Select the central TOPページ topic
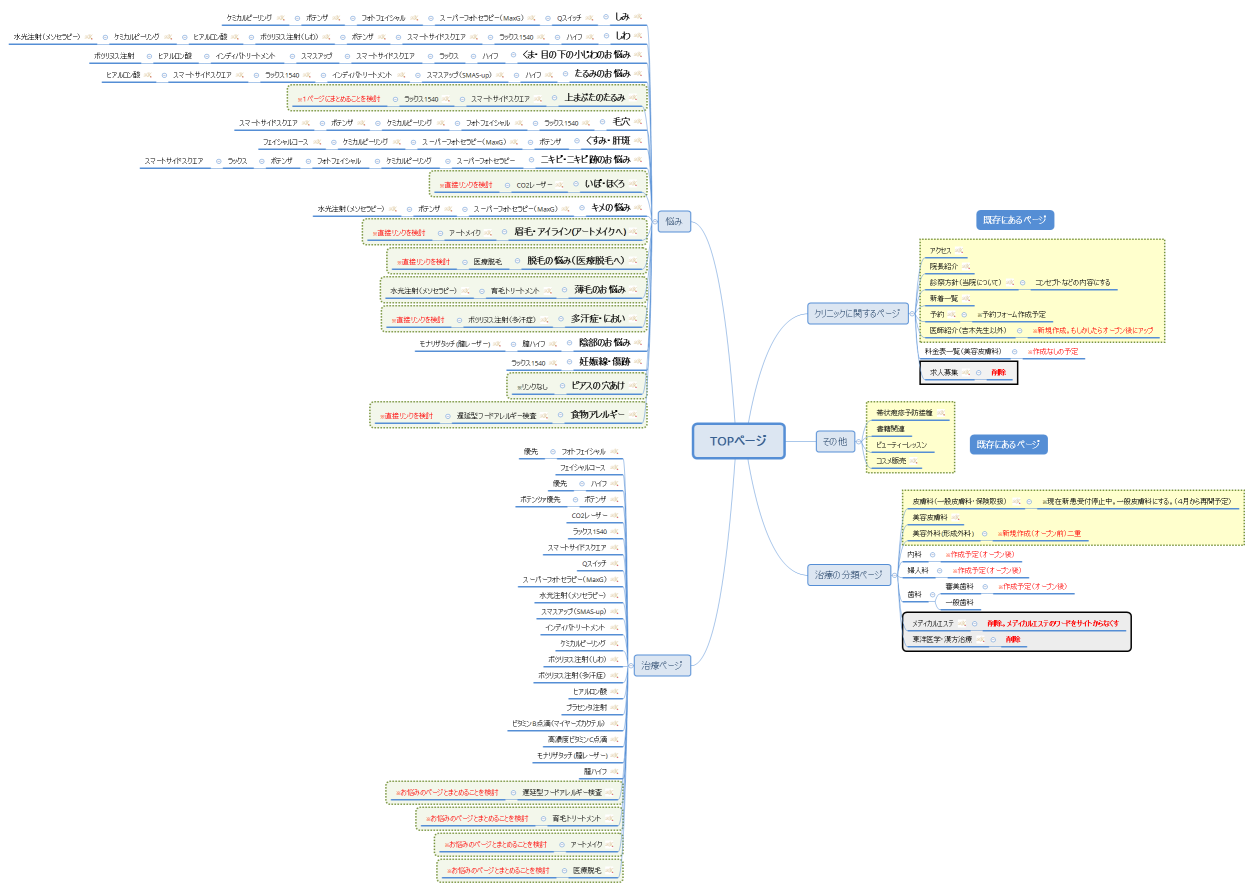Viewport: 1253px width, 891px height. 737,441
